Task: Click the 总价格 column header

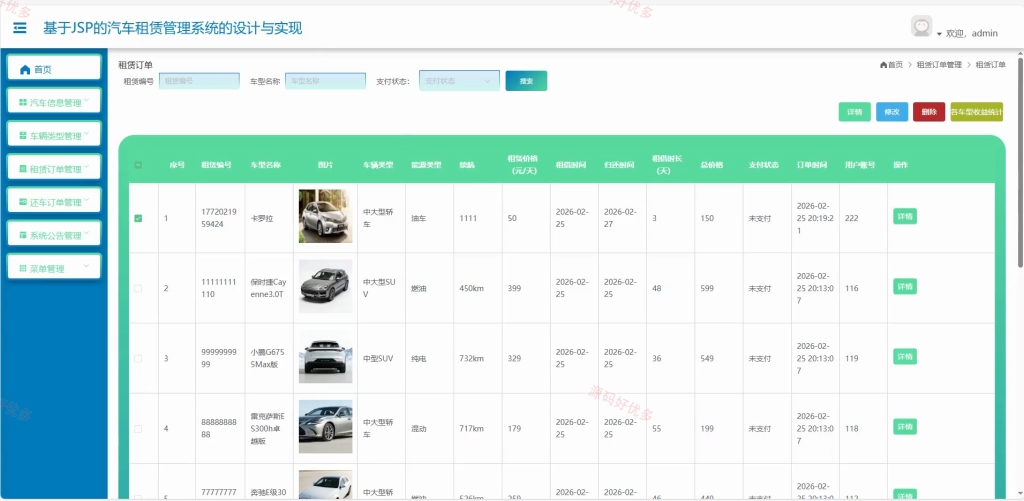Action: click(711, 165)
